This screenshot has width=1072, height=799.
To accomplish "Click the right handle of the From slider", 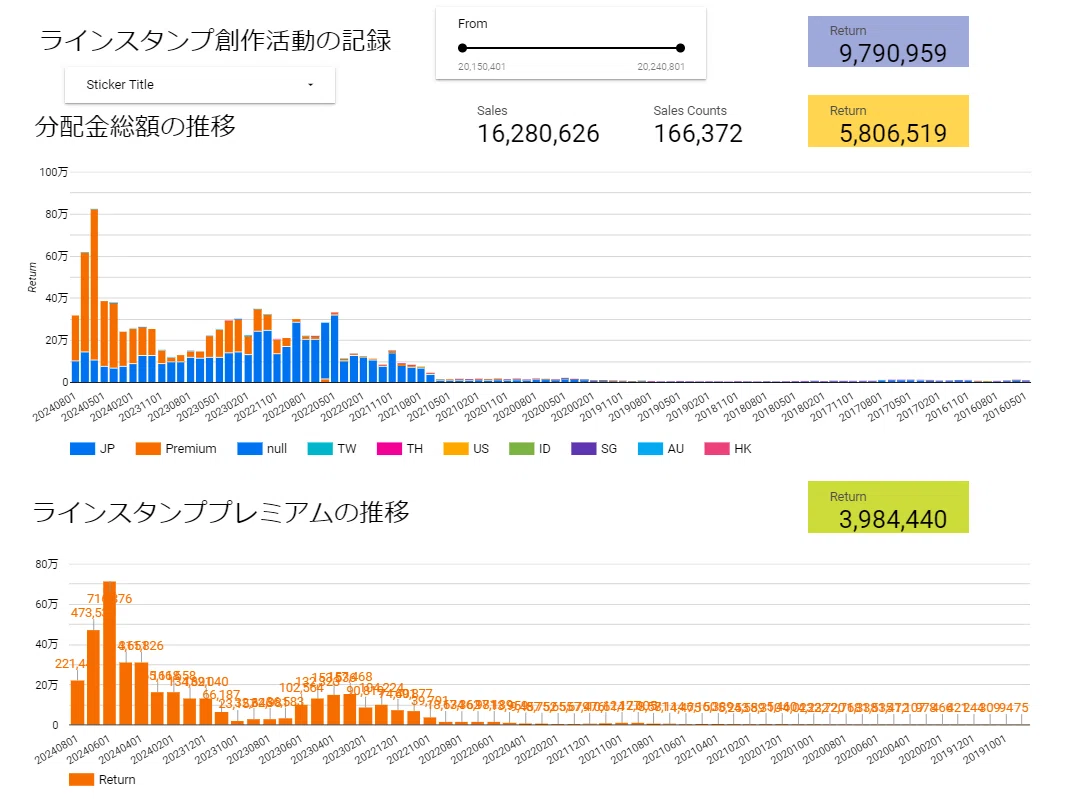I will coord(680,48).
